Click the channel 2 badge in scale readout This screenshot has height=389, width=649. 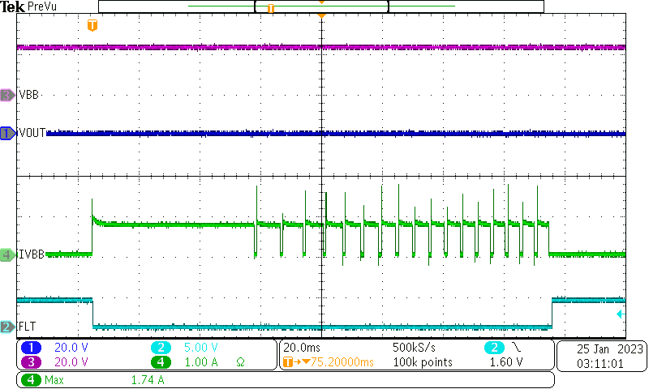coord(161,348)
